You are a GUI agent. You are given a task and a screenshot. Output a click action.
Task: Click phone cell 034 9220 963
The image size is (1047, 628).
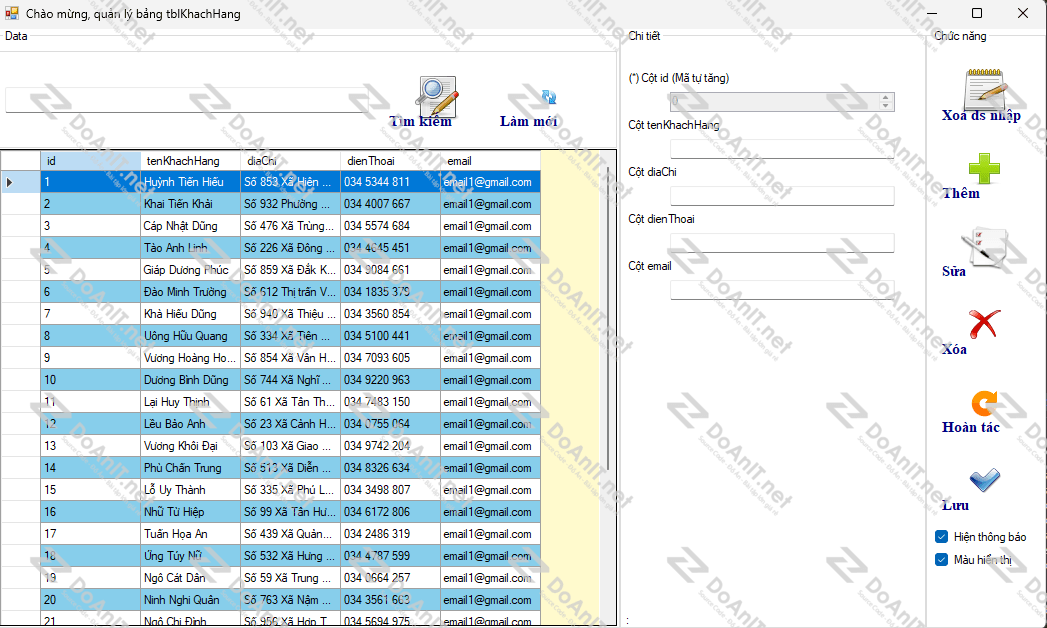tap(391, 380)
